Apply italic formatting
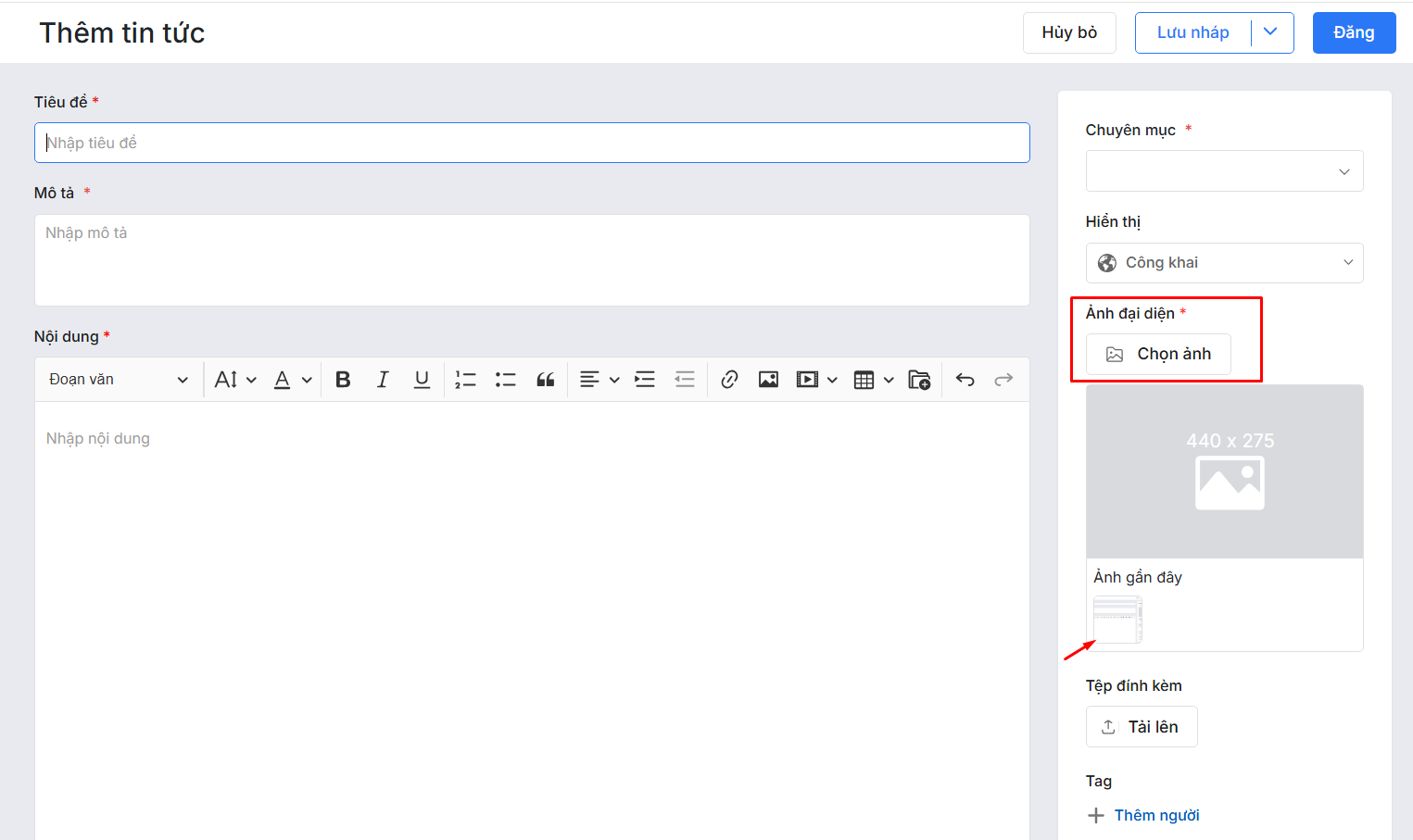The width and height of the screenshot is (1413, 840). point(382,380)
